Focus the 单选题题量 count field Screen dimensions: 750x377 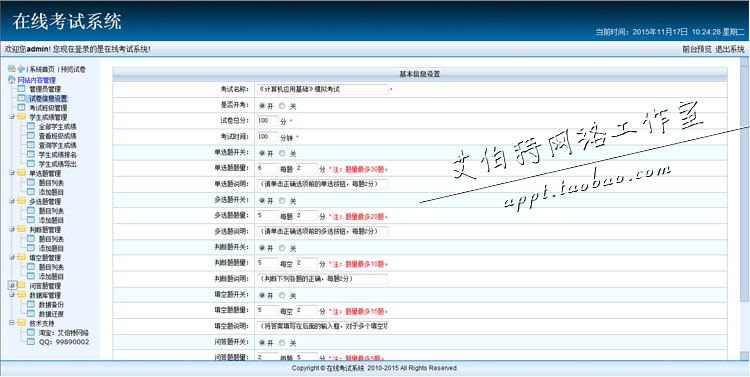tap(267, 168)
